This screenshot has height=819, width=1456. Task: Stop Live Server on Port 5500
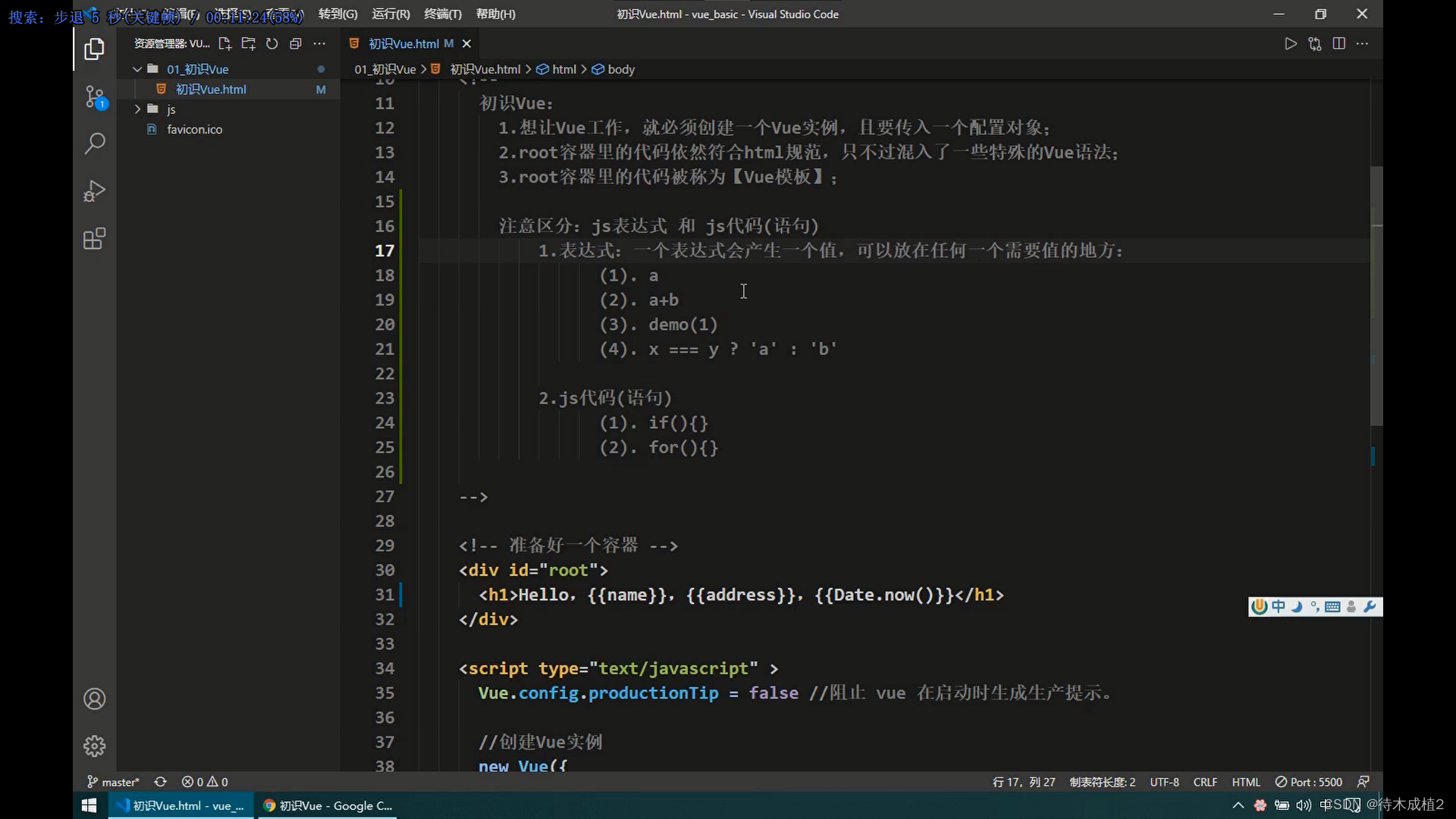1309,782
